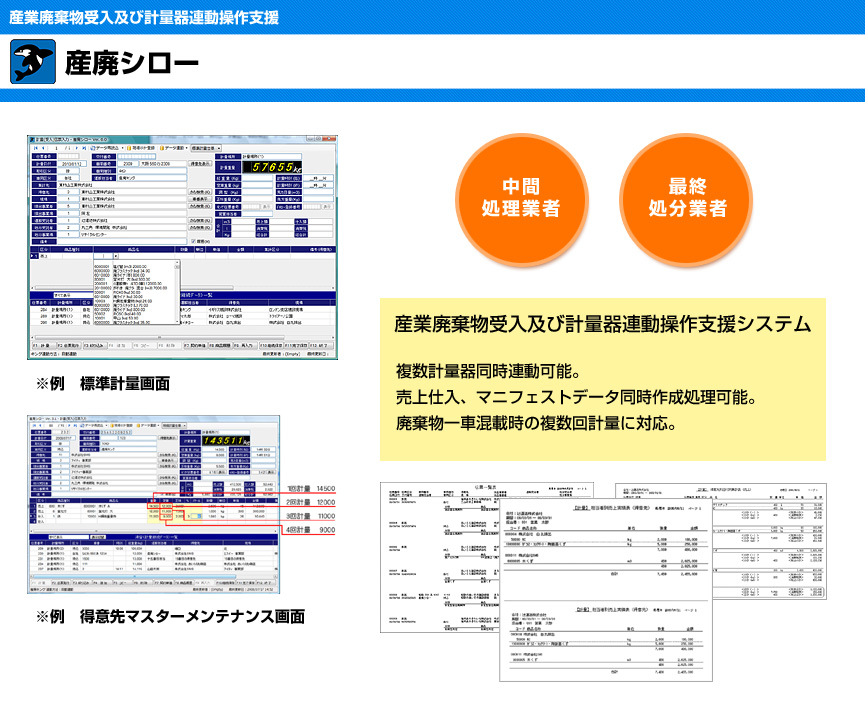Image resolution: width=865 pixels, height=713 pixels.
Task: Click the orange 中間処理業者 circle badge
Action: (521, 199)
